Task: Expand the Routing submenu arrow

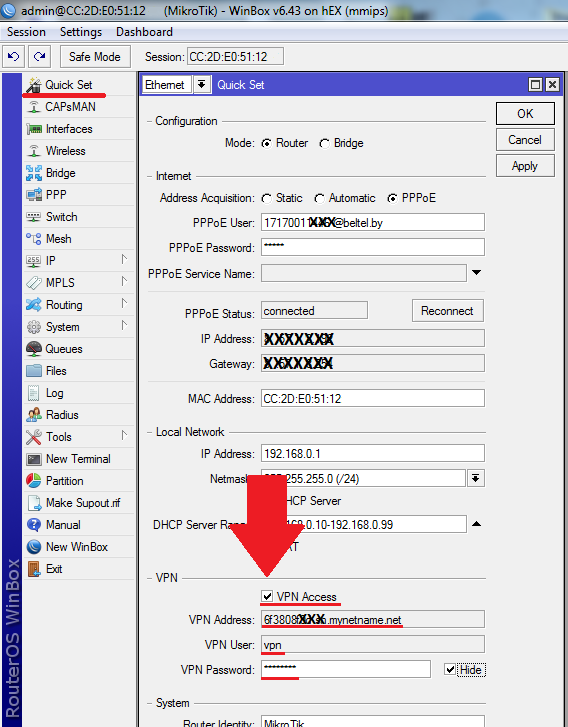Action: point(124,303)
